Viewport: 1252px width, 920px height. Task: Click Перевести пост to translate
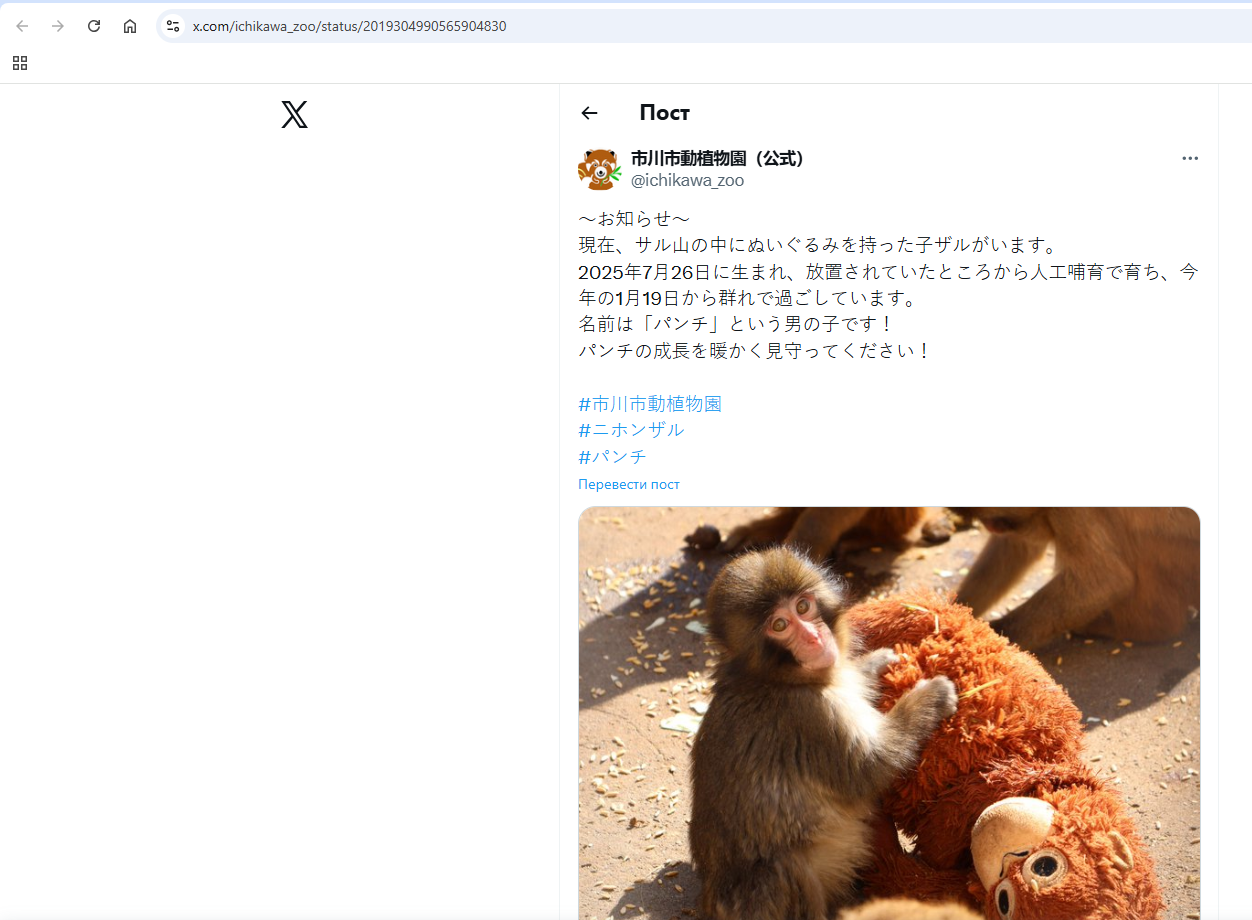click(628, 484)
